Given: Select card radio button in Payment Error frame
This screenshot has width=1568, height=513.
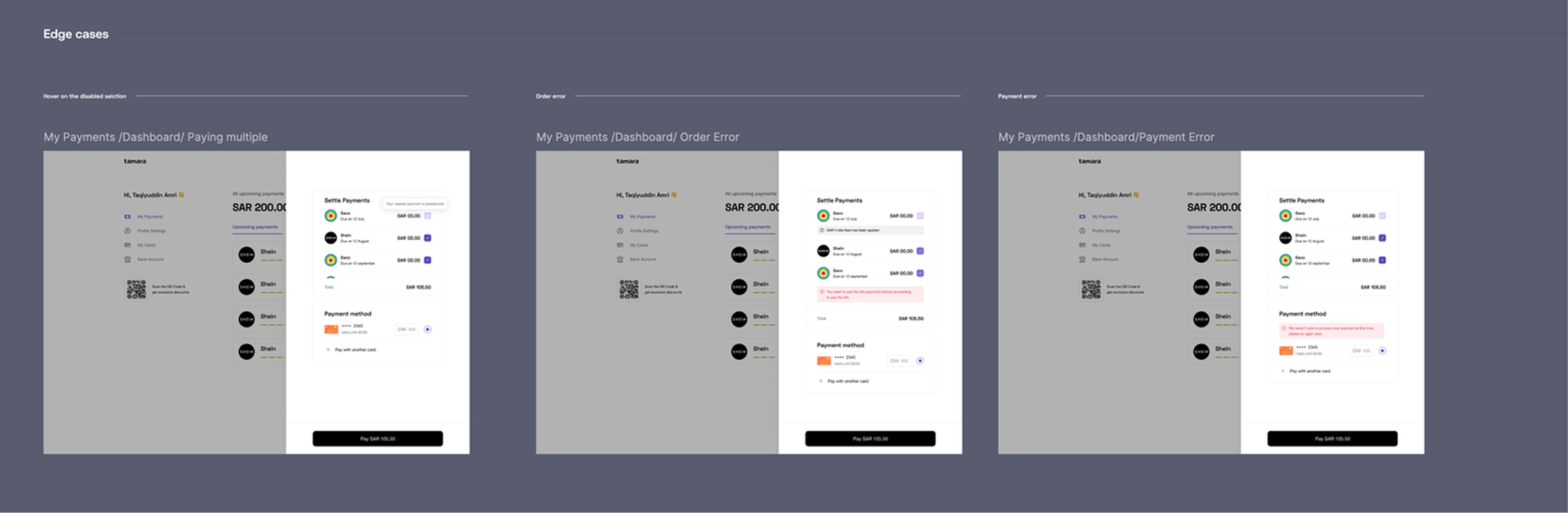Looking at the screenshot, I should 1382,350.
